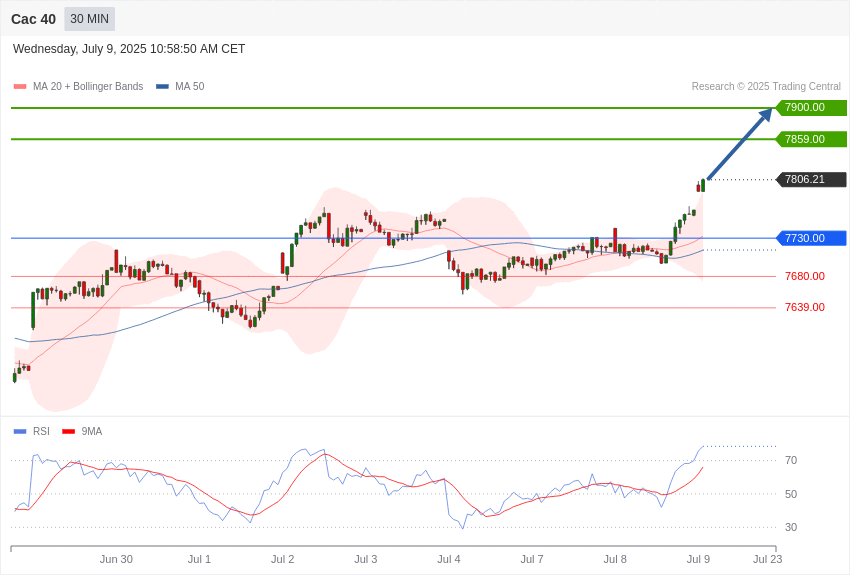Click the blue upward forecast arrow head
Image resolution: width=850 pixels, height=576 pixels.
(765, 115)
